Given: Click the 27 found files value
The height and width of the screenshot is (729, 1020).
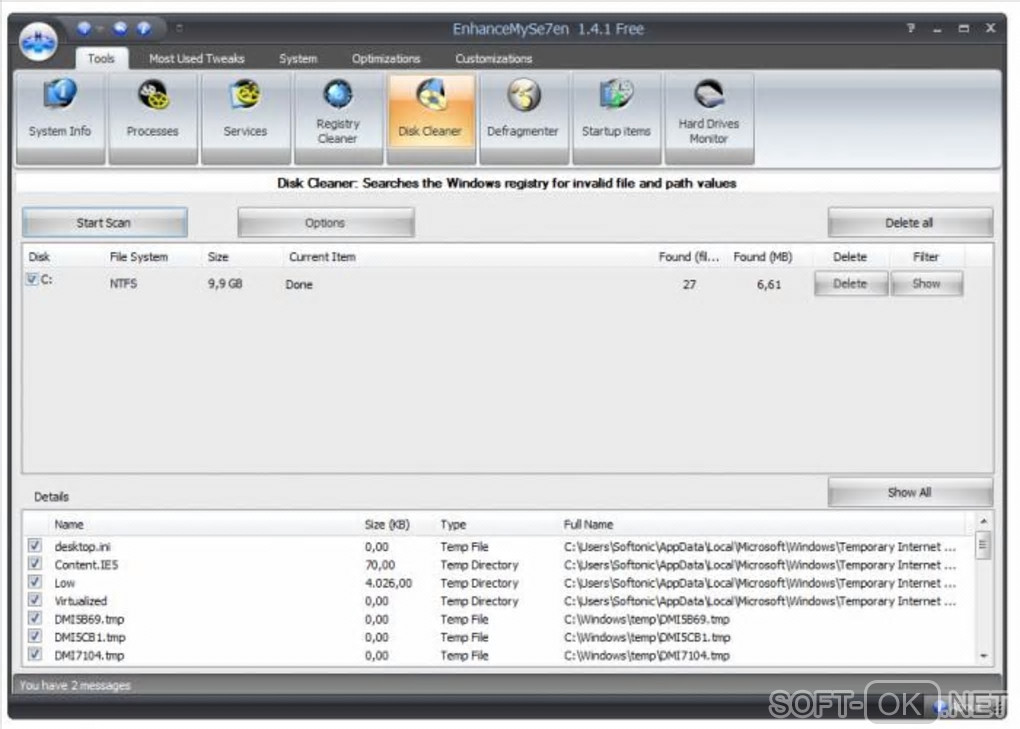Looking at the screenshot, I should (690, 284).
